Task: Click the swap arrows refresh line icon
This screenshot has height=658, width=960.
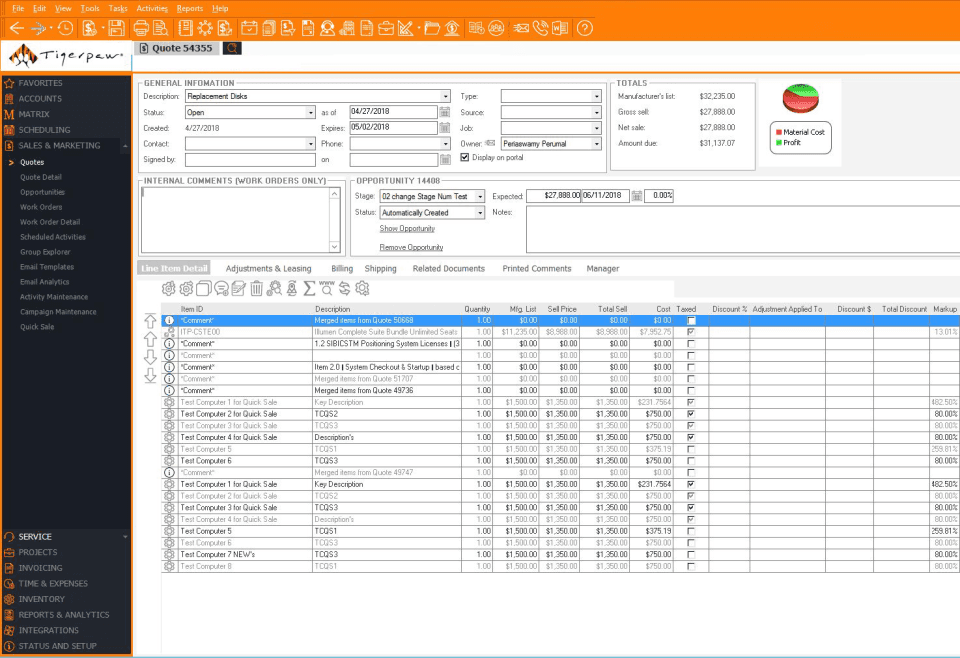Action: click(345, 288)
